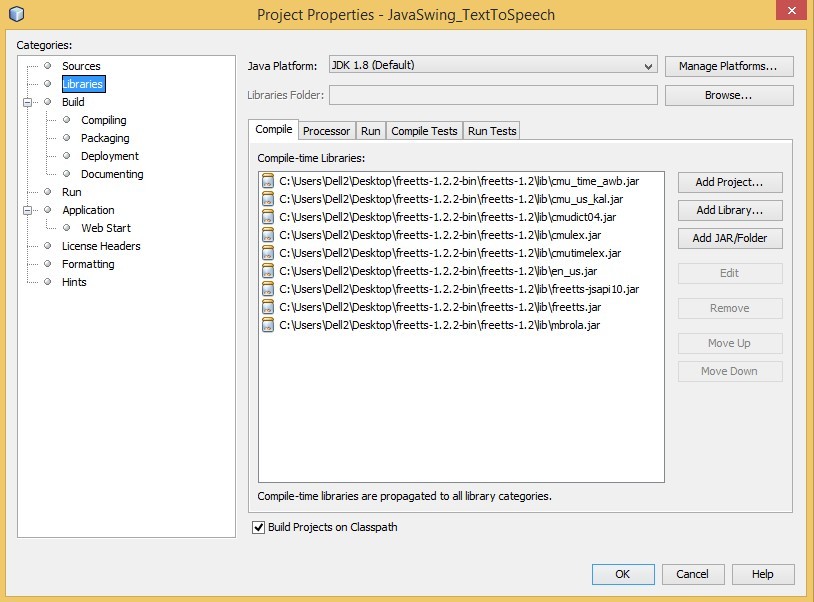This screenshot has height=602, width=814.
Task: Click the jar icon next to cmu_time_awb.jar
Action: [x=268, y=181]
